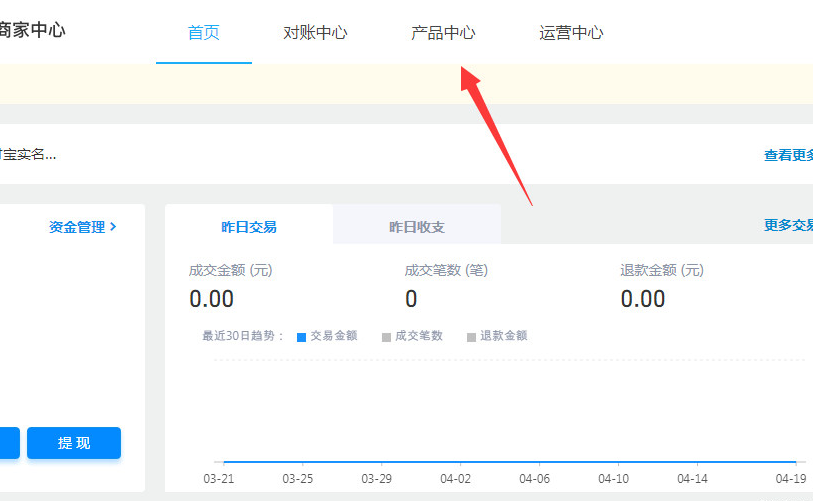Click the 04-14 axis date
Screen dimensions: 813x501
(692, 479)
